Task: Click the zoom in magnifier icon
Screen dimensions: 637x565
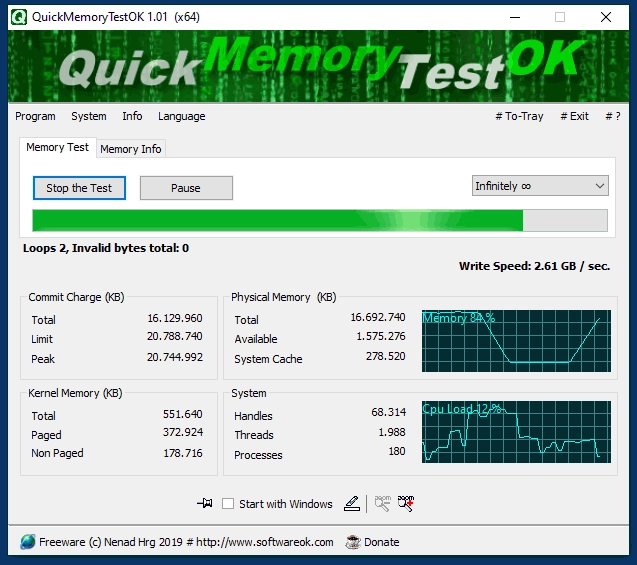Action: pos(406,504)
